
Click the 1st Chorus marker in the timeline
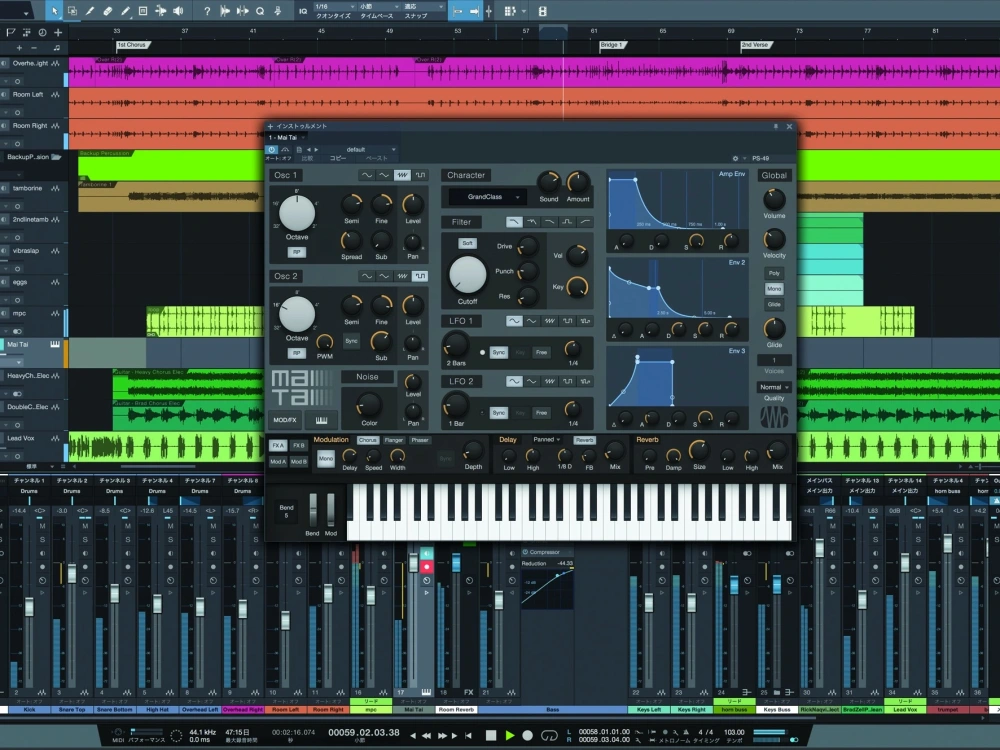132,45
